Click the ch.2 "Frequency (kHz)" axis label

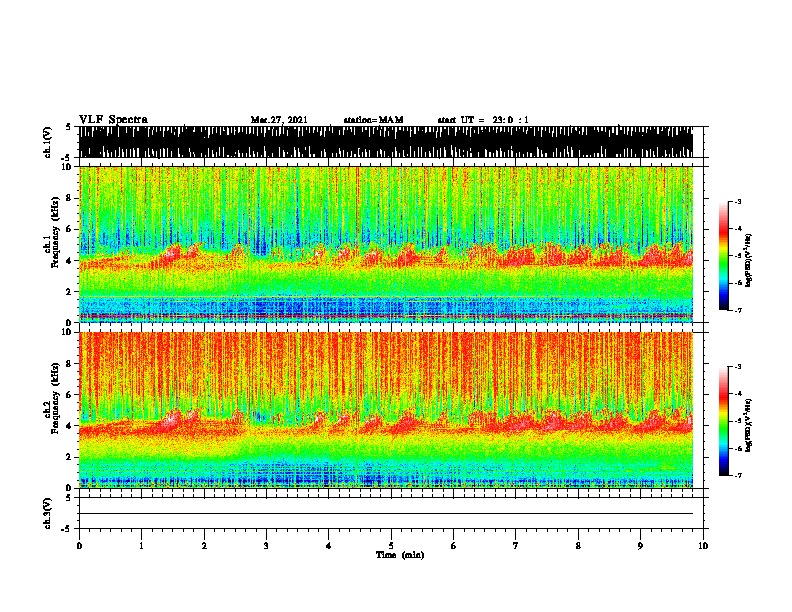click(x=55, y=398)
